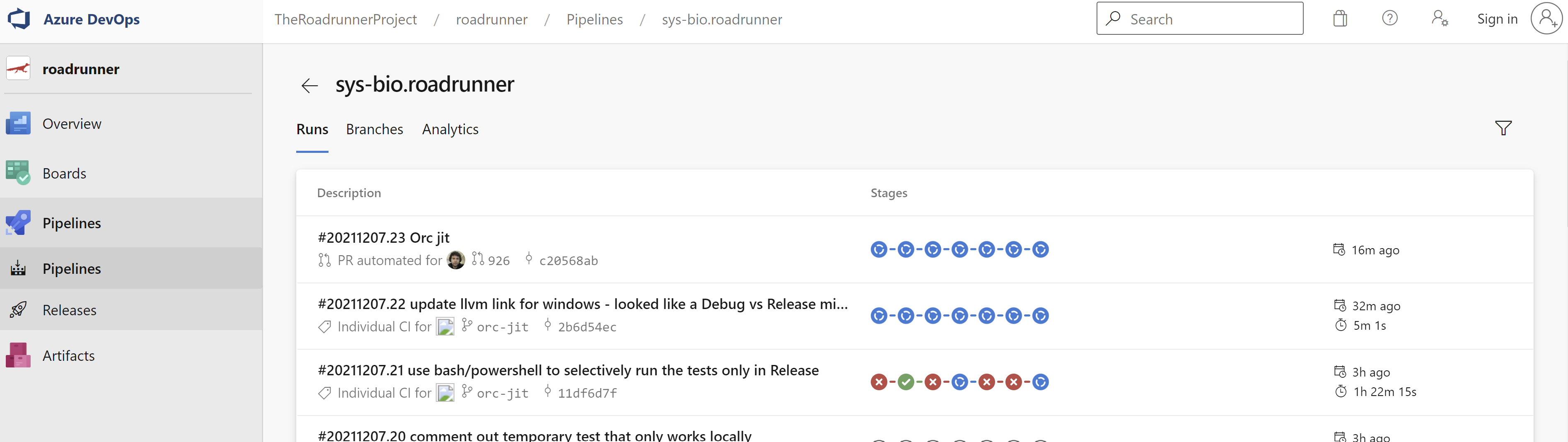Click the Pipelines rocket hub icon

(18, 223)
